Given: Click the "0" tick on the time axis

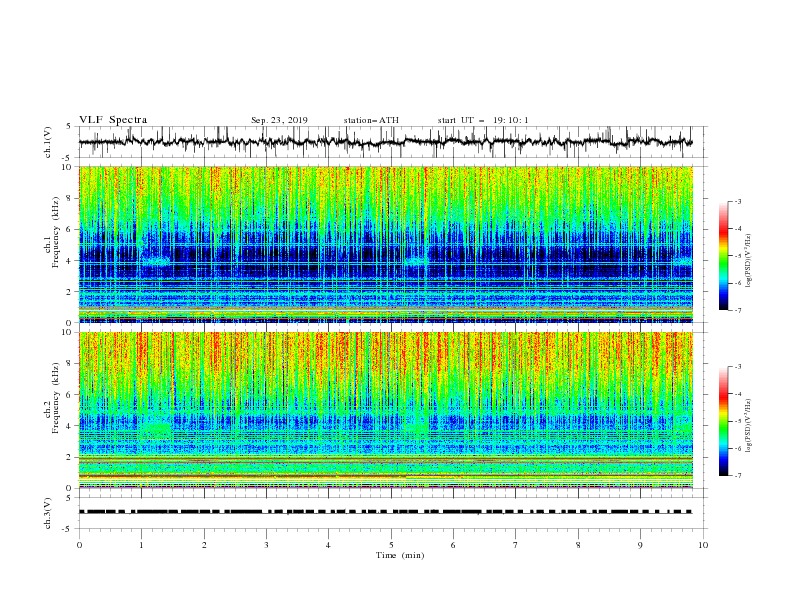Looking at the screenshot, I should point(79,545).
